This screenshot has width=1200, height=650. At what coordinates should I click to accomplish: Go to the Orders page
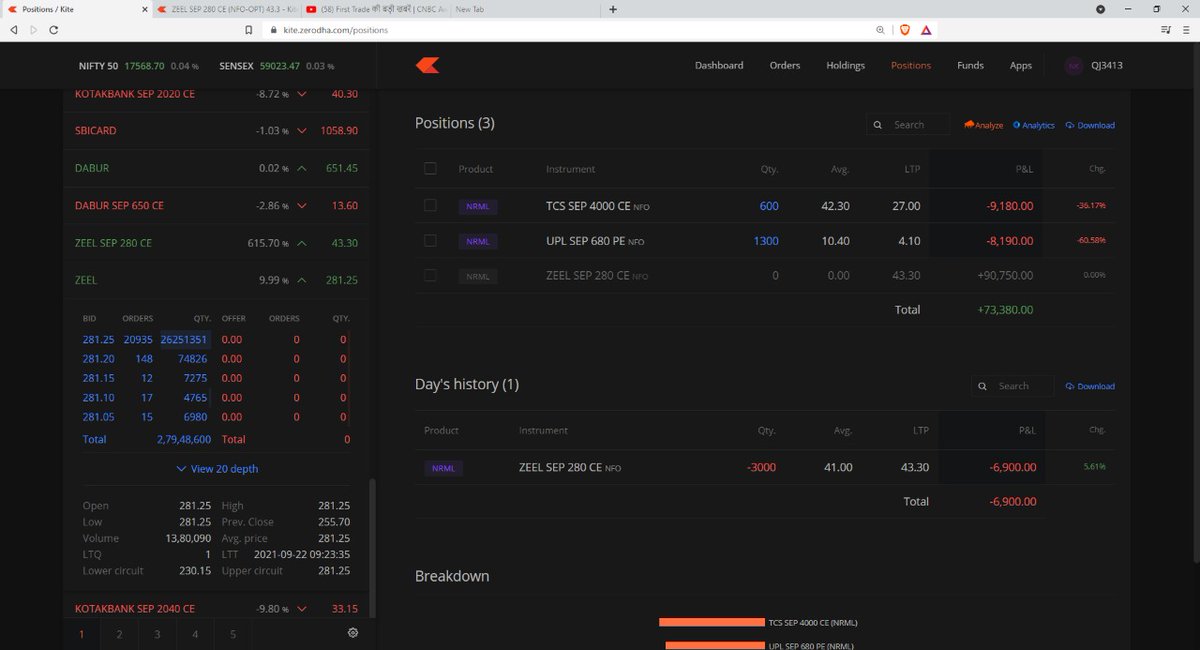tap(785, 65)
